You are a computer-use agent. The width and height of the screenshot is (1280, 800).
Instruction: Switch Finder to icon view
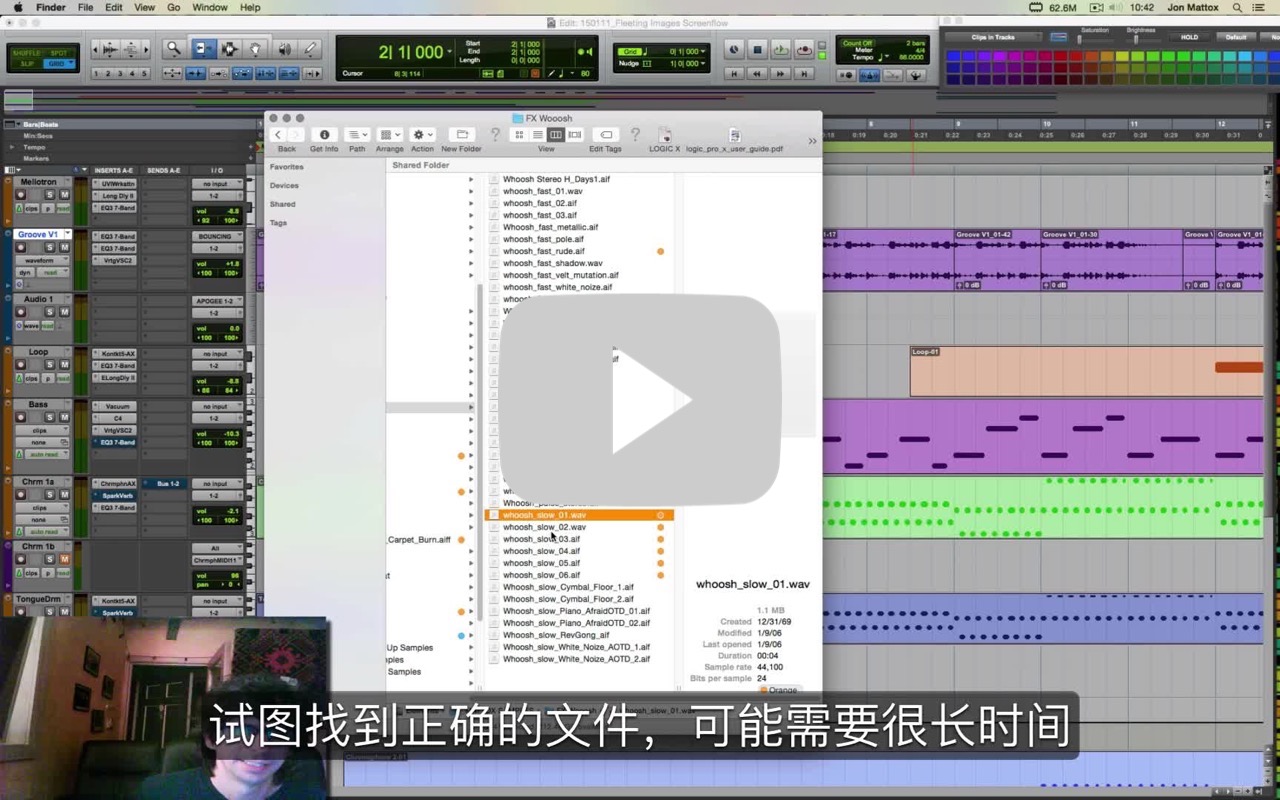(520, 134)
